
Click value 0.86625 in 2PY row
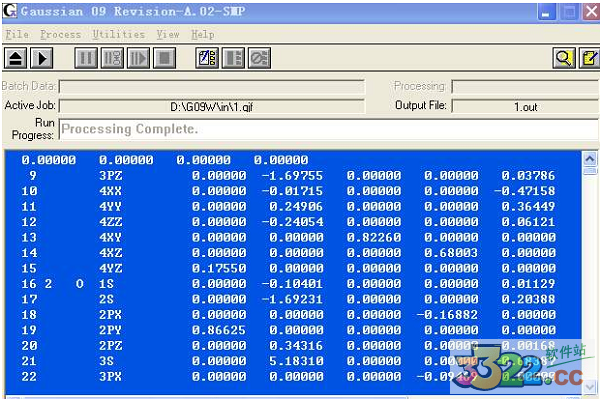[219, 330]
